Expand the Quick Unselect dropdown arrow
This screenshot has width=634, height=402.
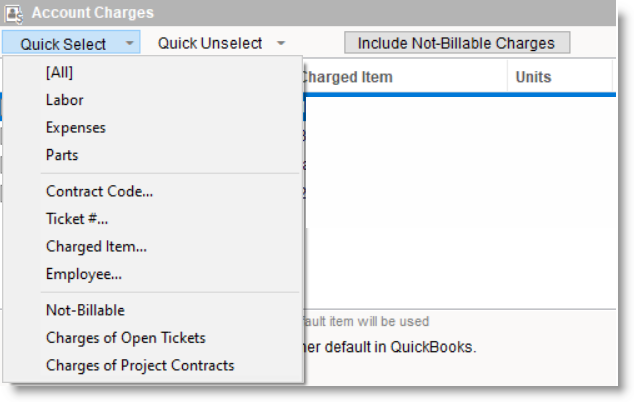coord(281,43)
